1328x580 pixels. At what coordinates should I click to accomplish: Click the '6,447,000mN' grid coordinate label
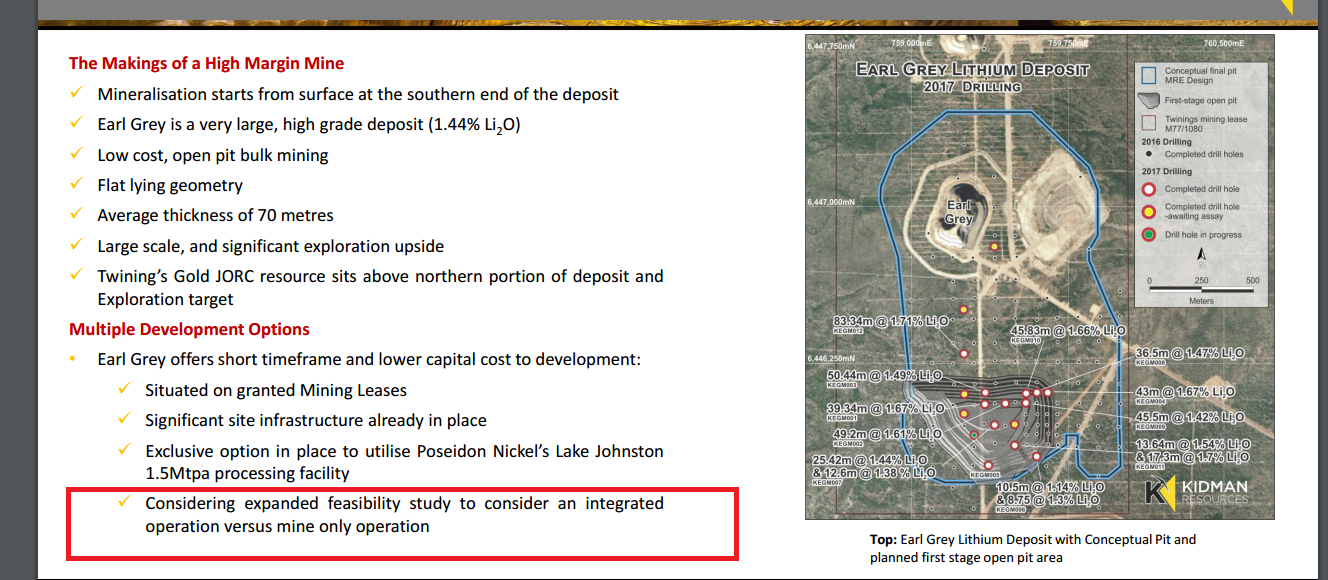tap(832, 201)
